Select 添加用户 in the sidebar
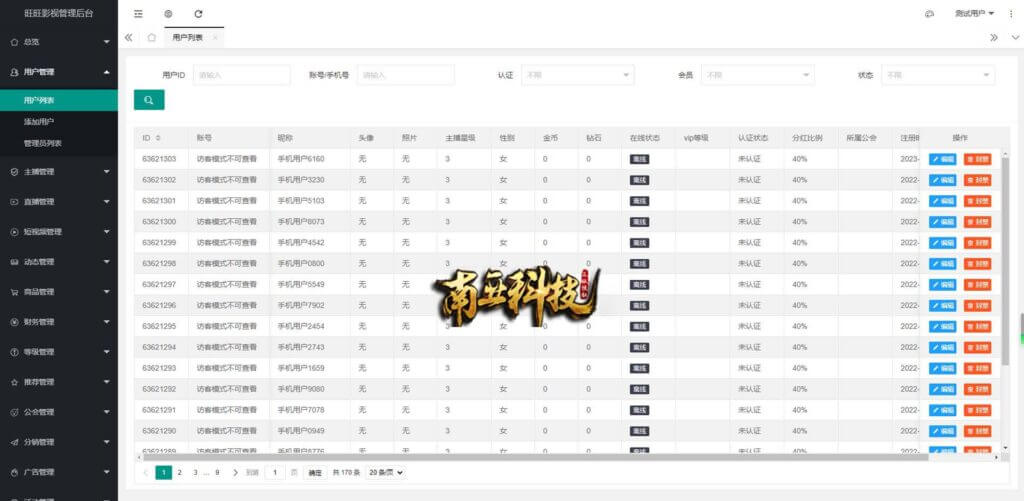The height and width of the screenshot is (501, 1024). coord(59,122)
